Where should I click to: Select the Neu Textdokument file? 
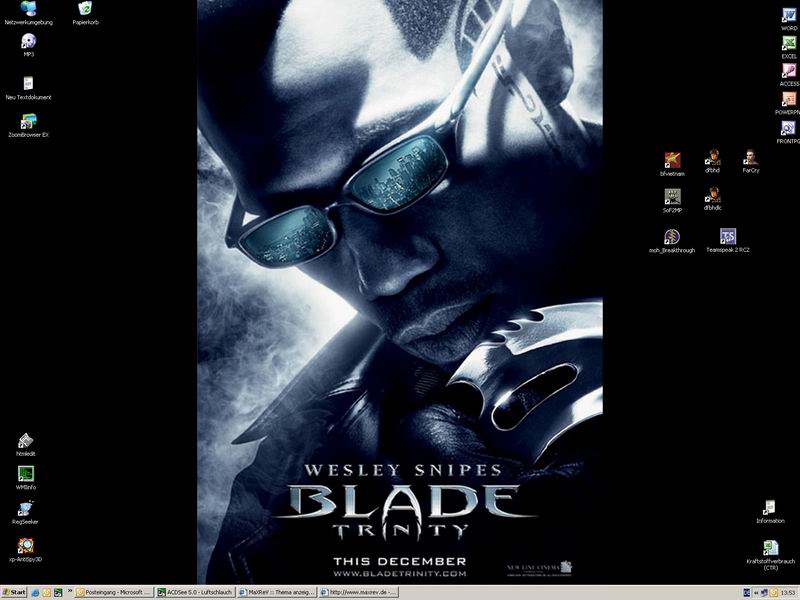[x=28, y=84]
